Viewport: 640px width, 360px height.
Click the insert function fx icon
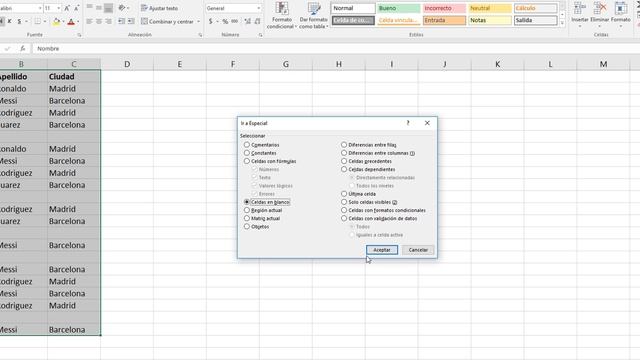[22, 49]
